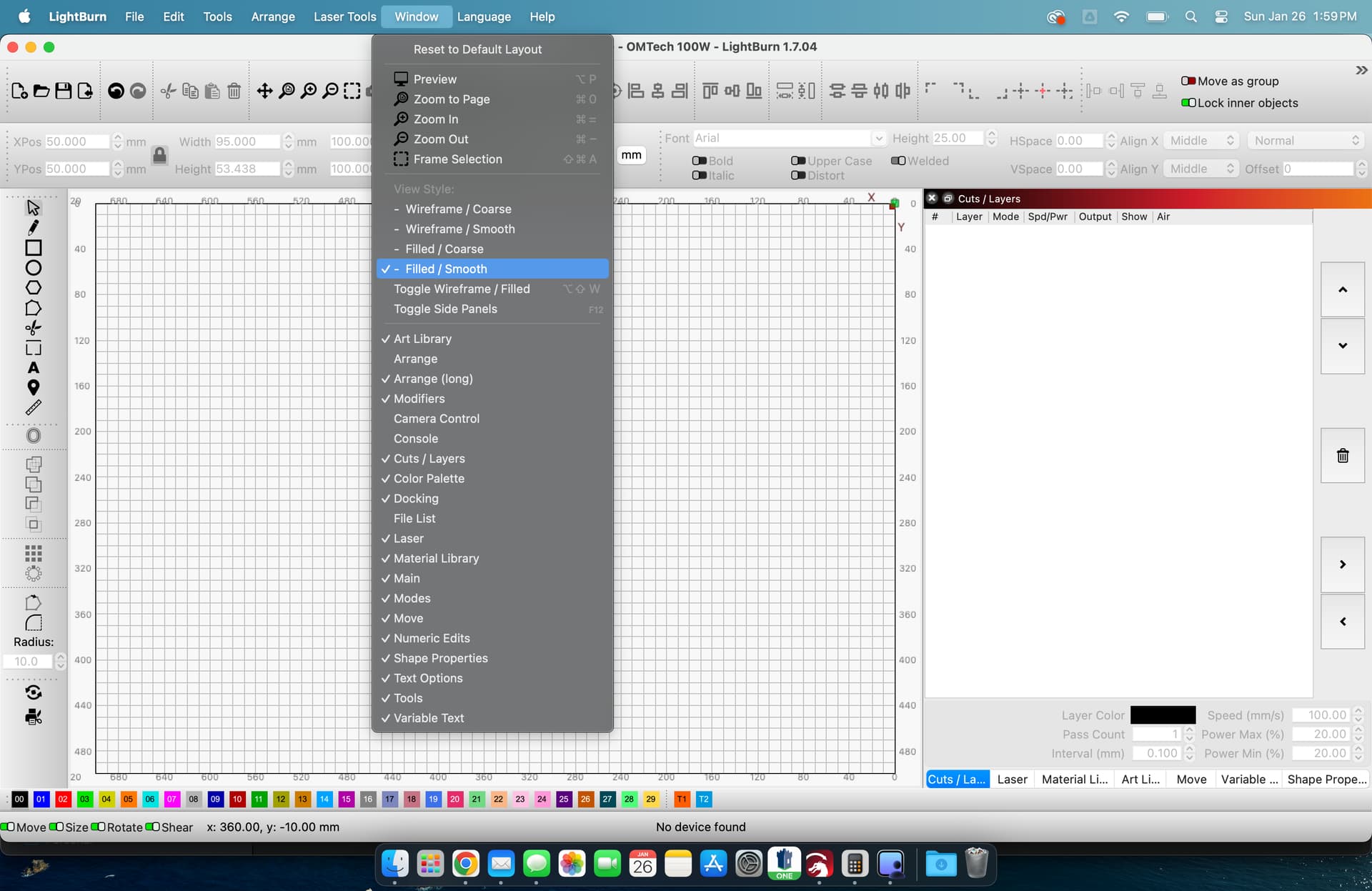Select red 02 color swatch

point(63,799)
